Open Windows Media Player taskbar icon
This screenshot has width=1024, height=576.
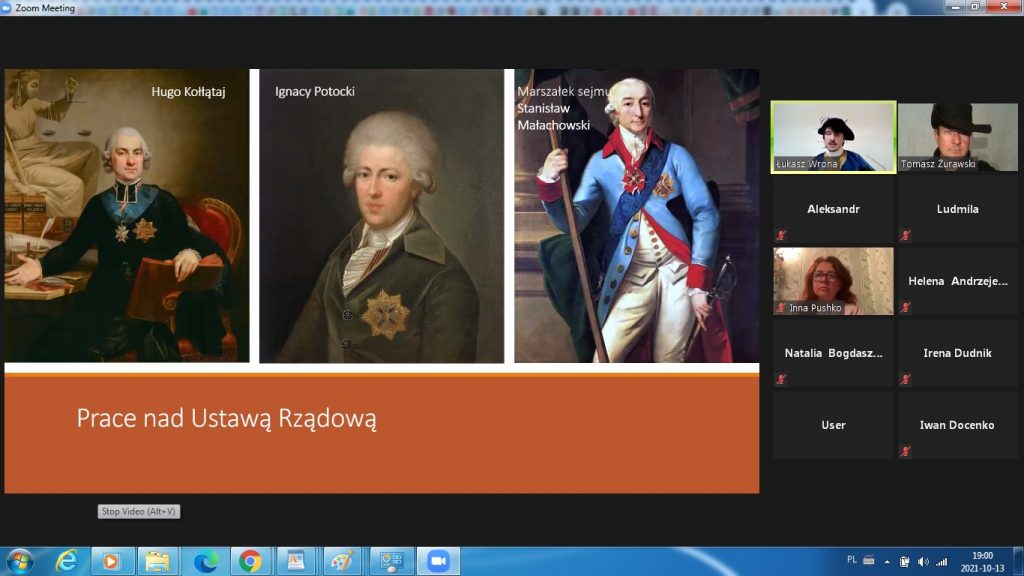pos(113,561)
